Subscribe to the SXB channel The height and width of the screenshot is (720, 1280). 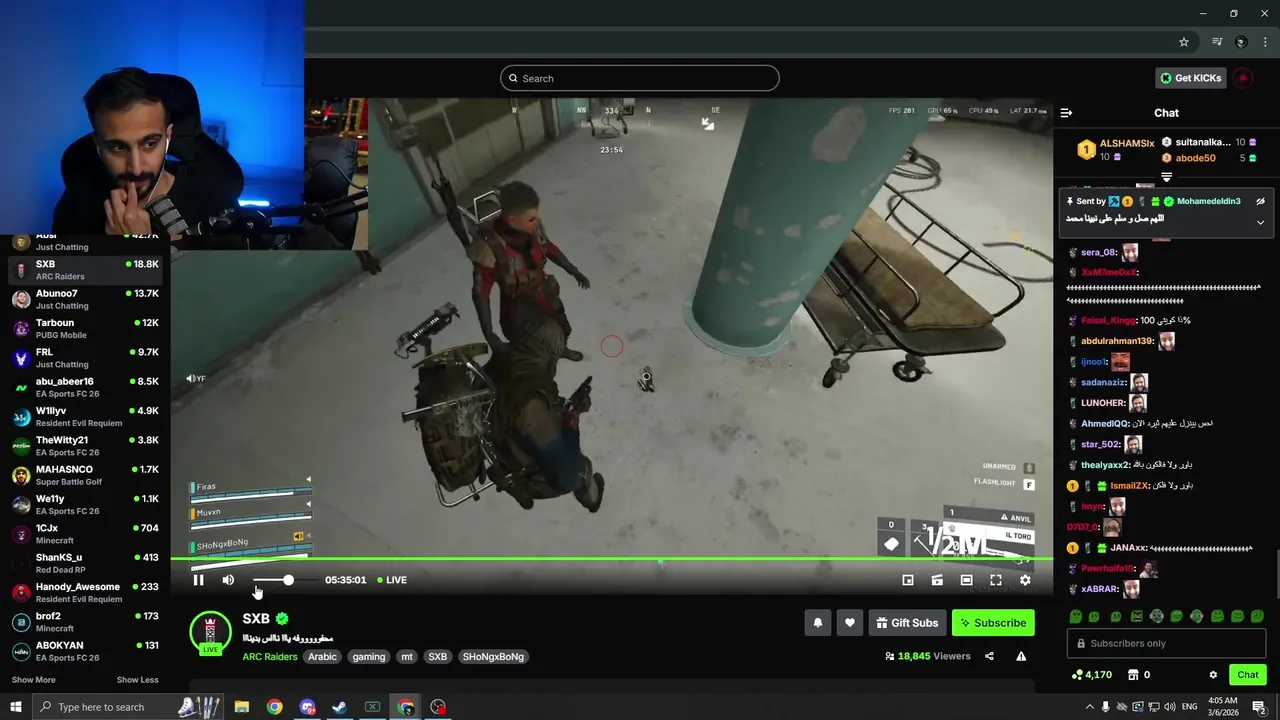click(x=993, y=623)
